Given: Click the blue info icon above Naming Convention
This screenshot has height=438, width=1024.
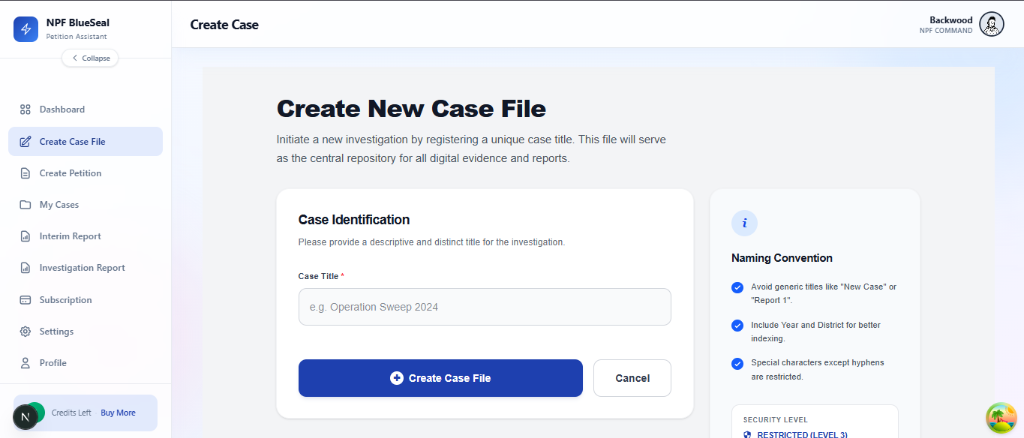Looking at the screenshot, I should [744, 223].
